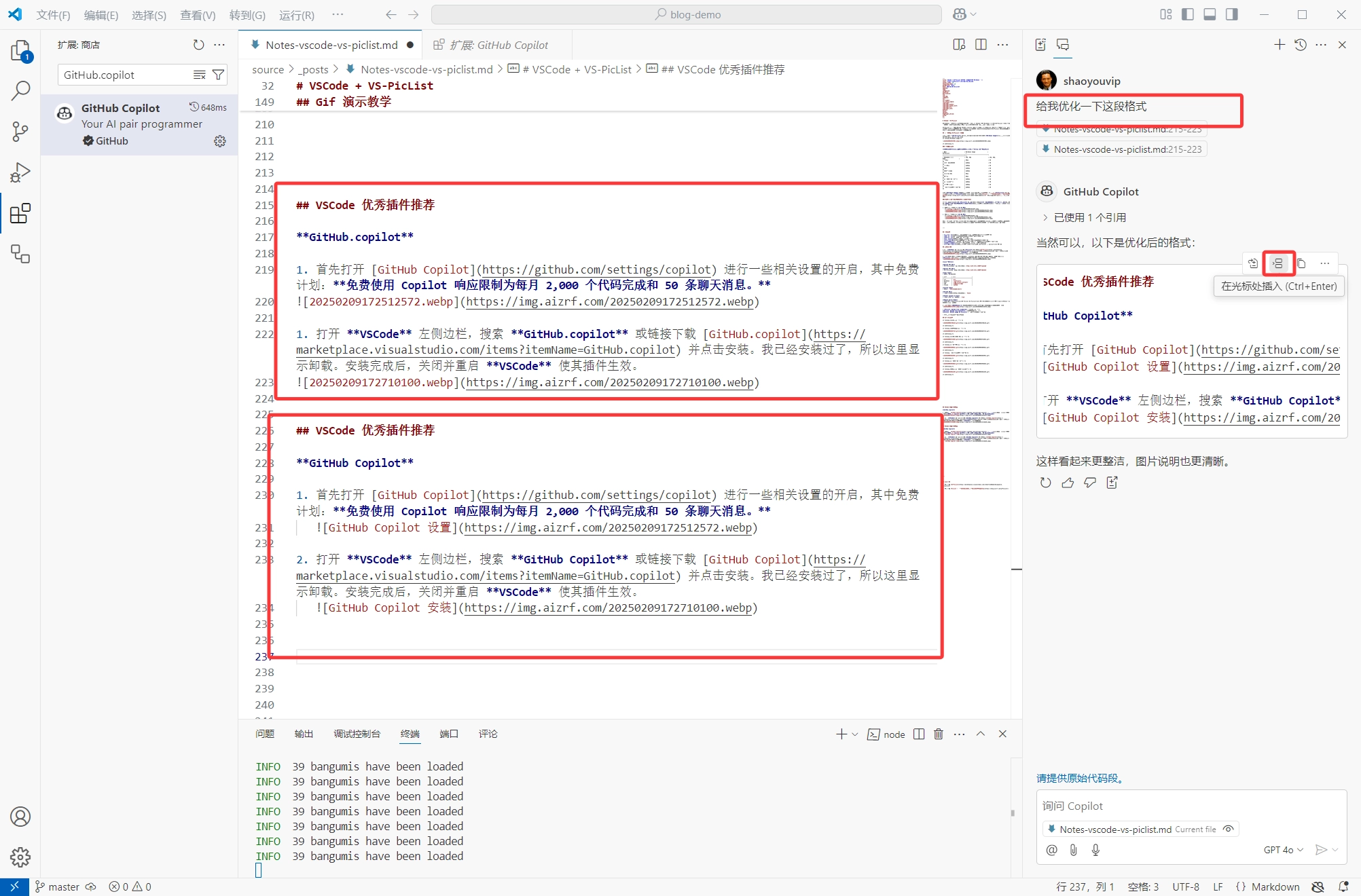Open new terminal launch profile dropdown

[855, 734]
